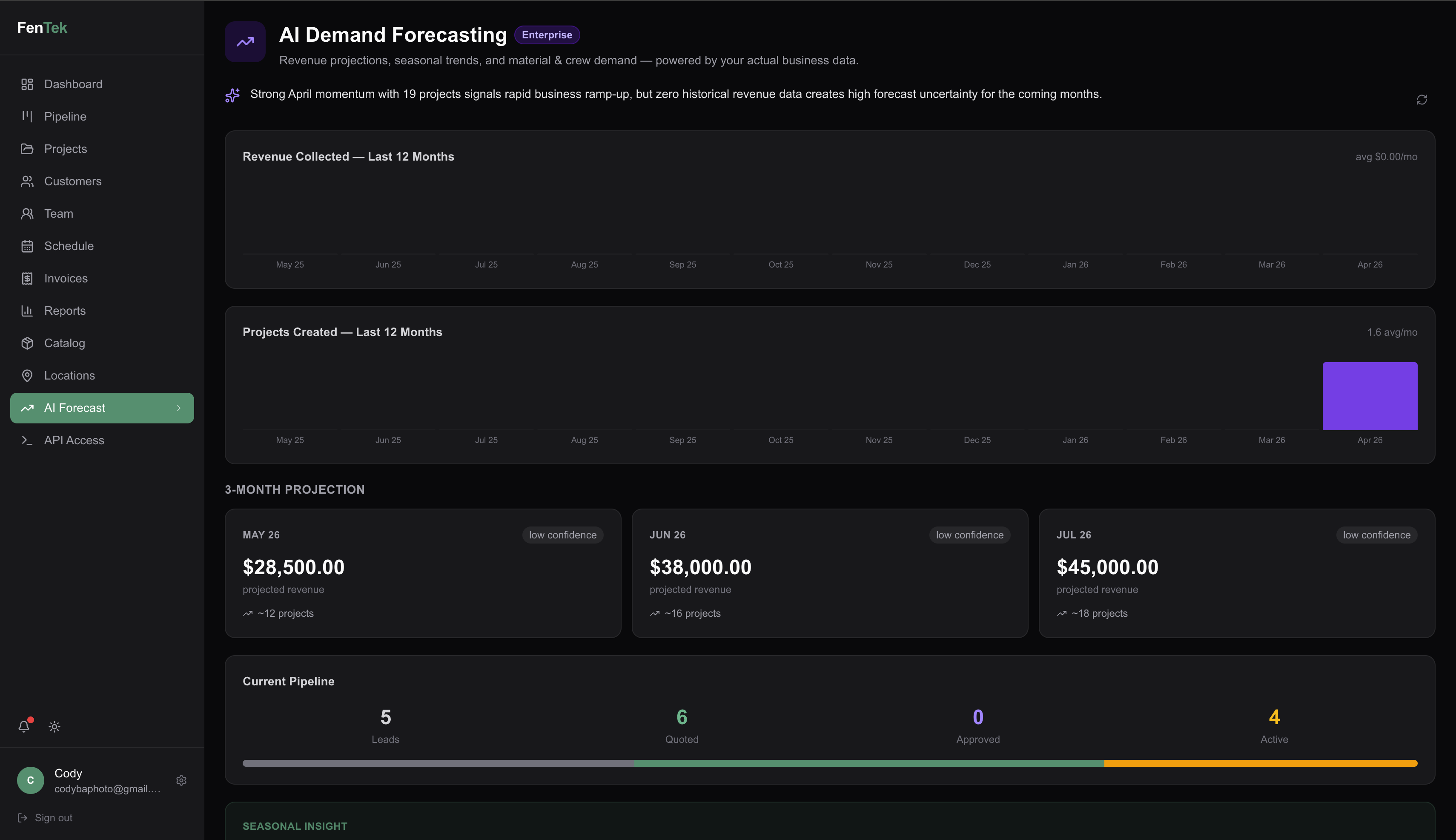The height and width of the screenshot is (840, 1456).
Task: Click the Locations map pin icon
Action: [27, 376]
